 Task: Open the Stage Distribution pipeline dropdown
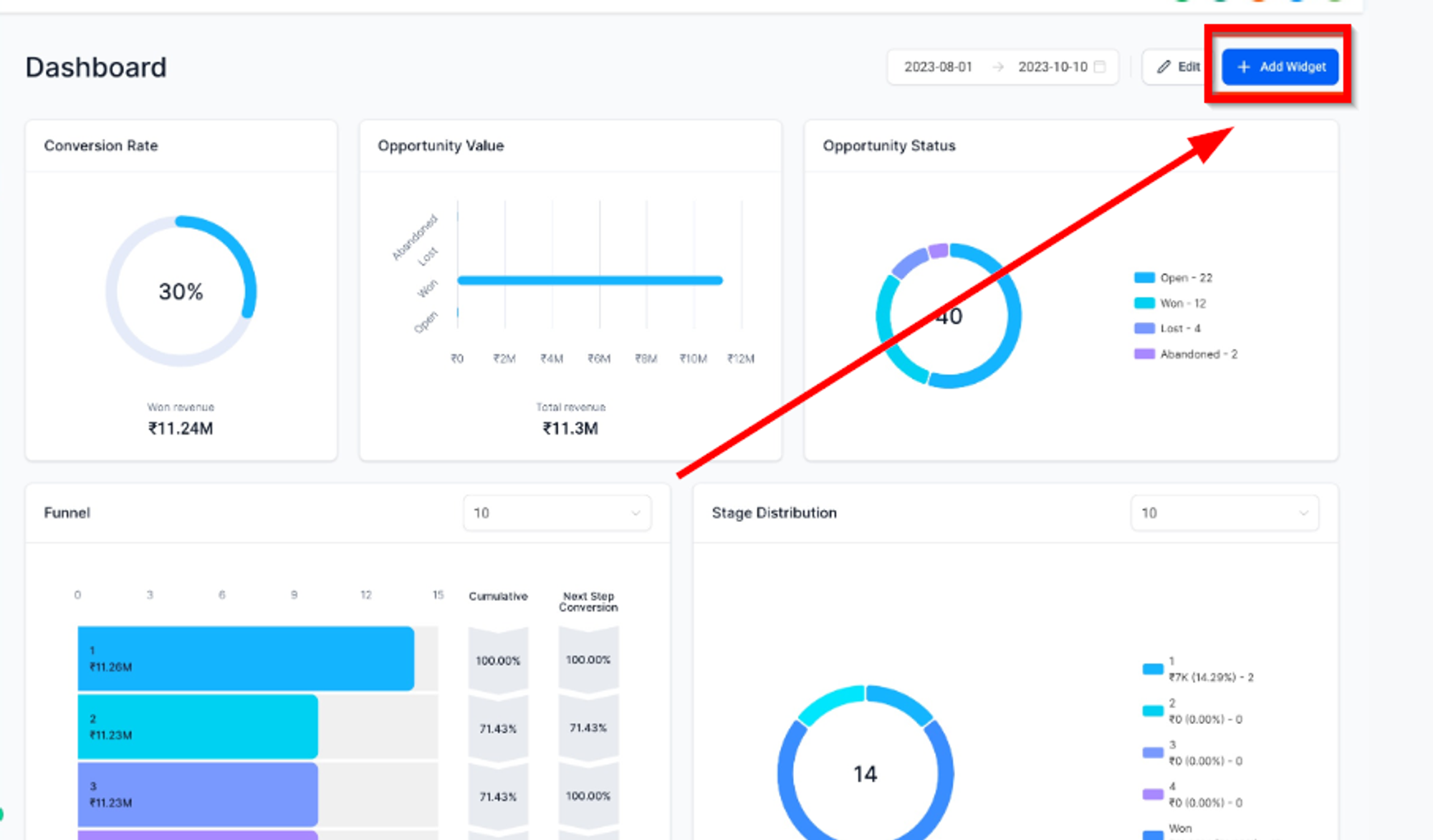(1224, 513)
